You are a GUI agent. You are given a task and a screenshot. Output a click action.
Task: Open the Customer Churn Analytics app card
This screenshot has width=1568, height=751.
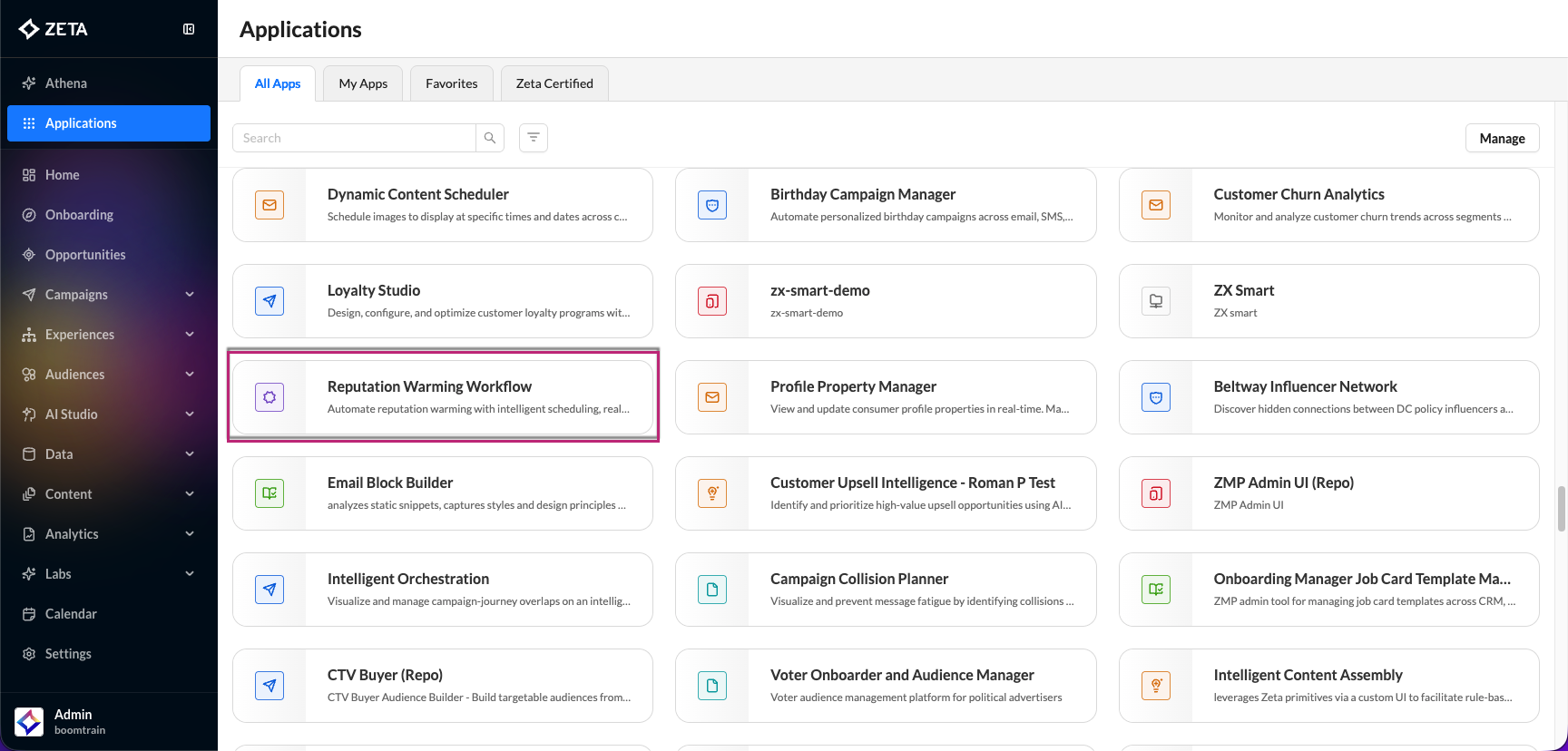coord(1329,205)
